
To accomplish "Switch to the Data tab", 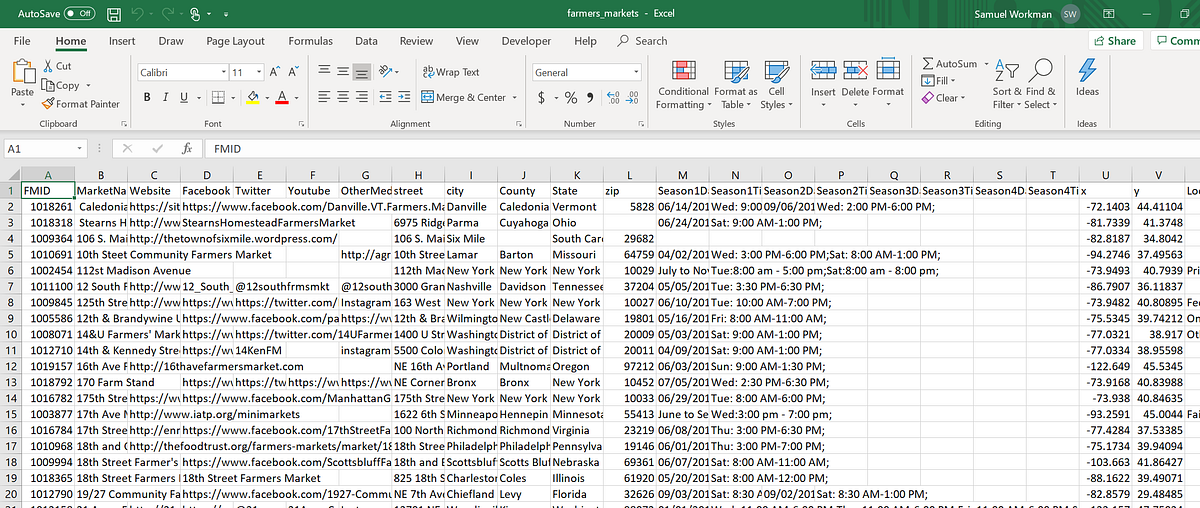I will (366, 41).
